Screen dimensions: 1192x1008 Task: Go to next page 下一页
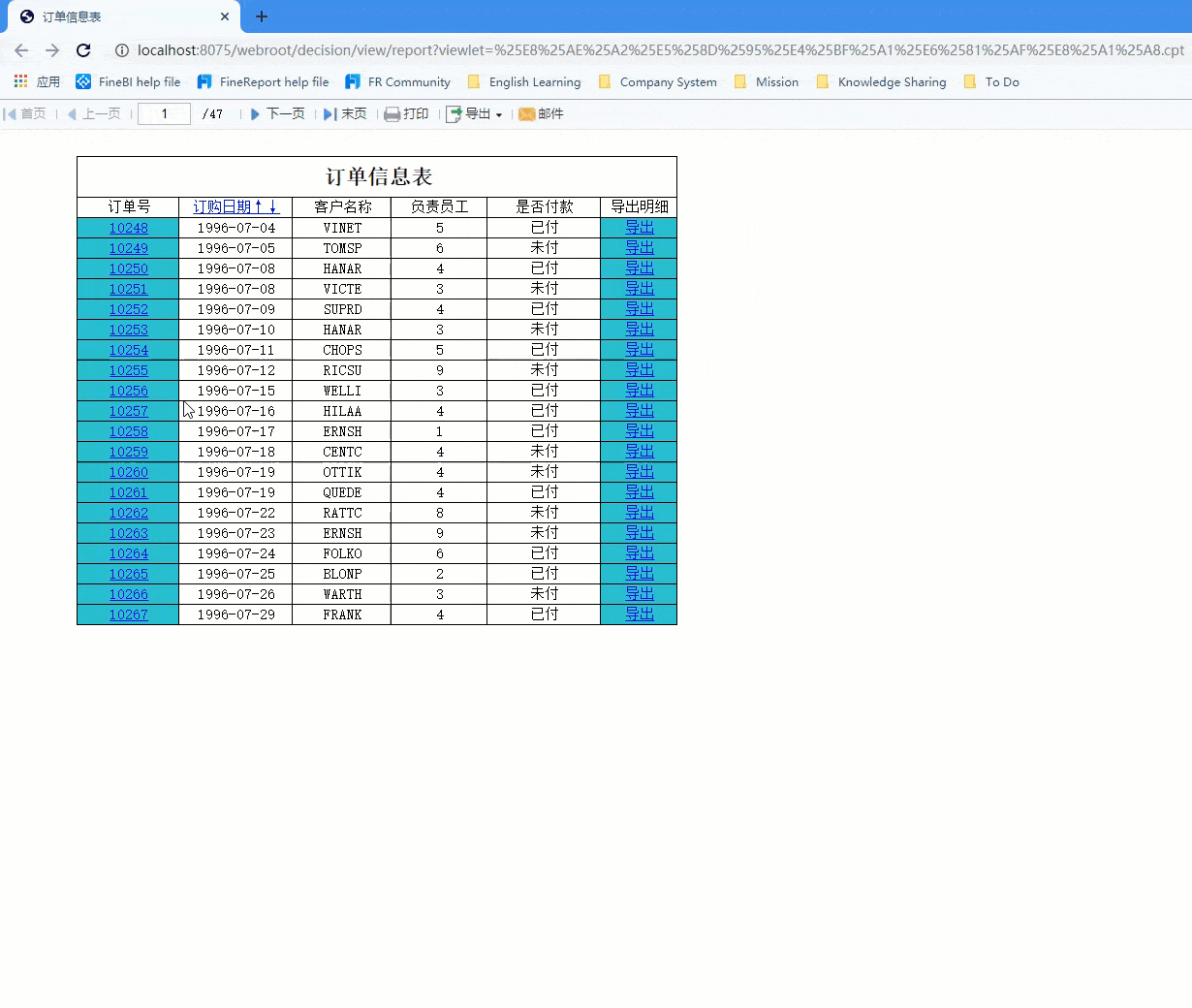277,113
